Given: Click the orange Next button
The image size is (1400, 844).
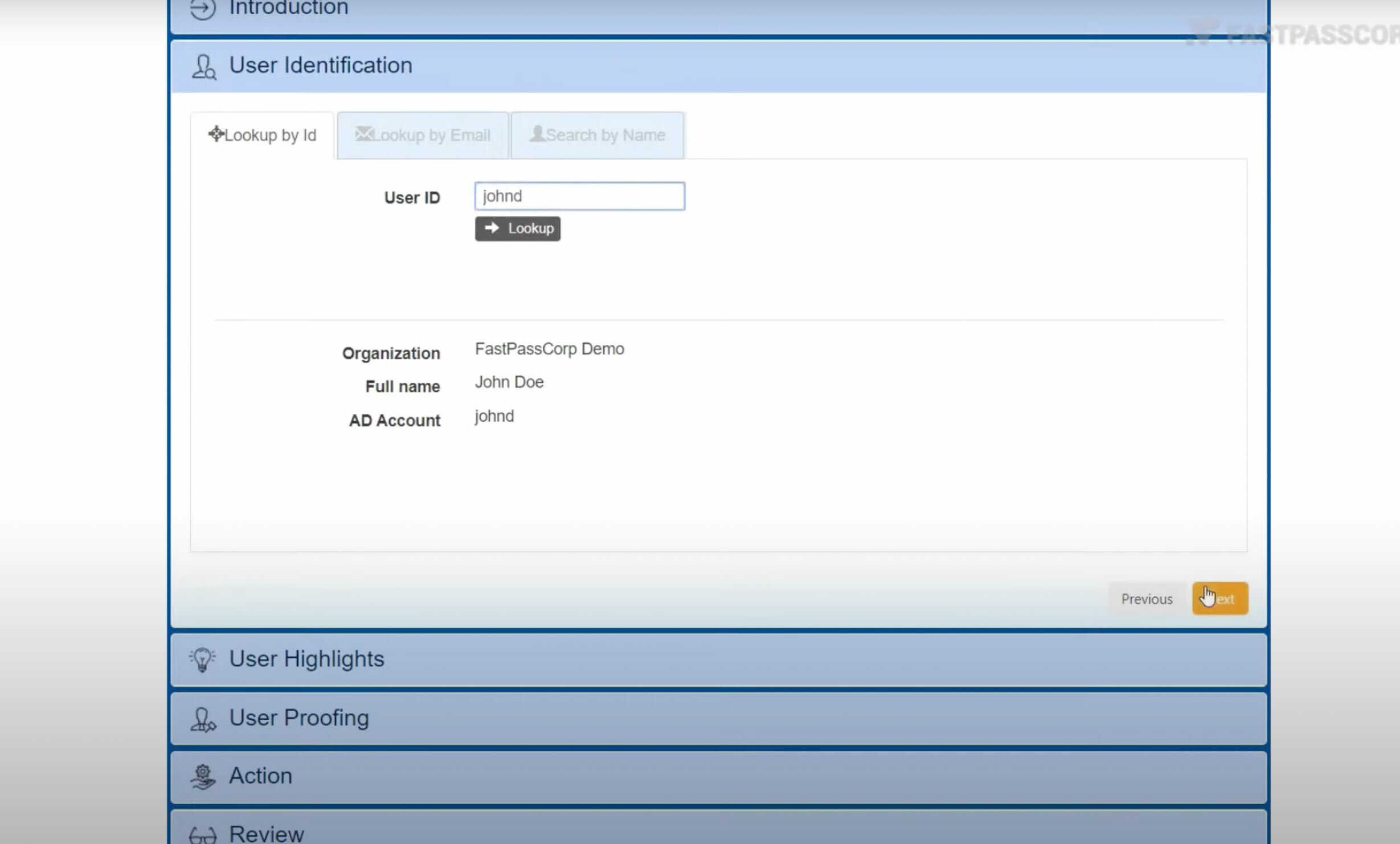Looking at the screenshot, I should click(1220, 598).
